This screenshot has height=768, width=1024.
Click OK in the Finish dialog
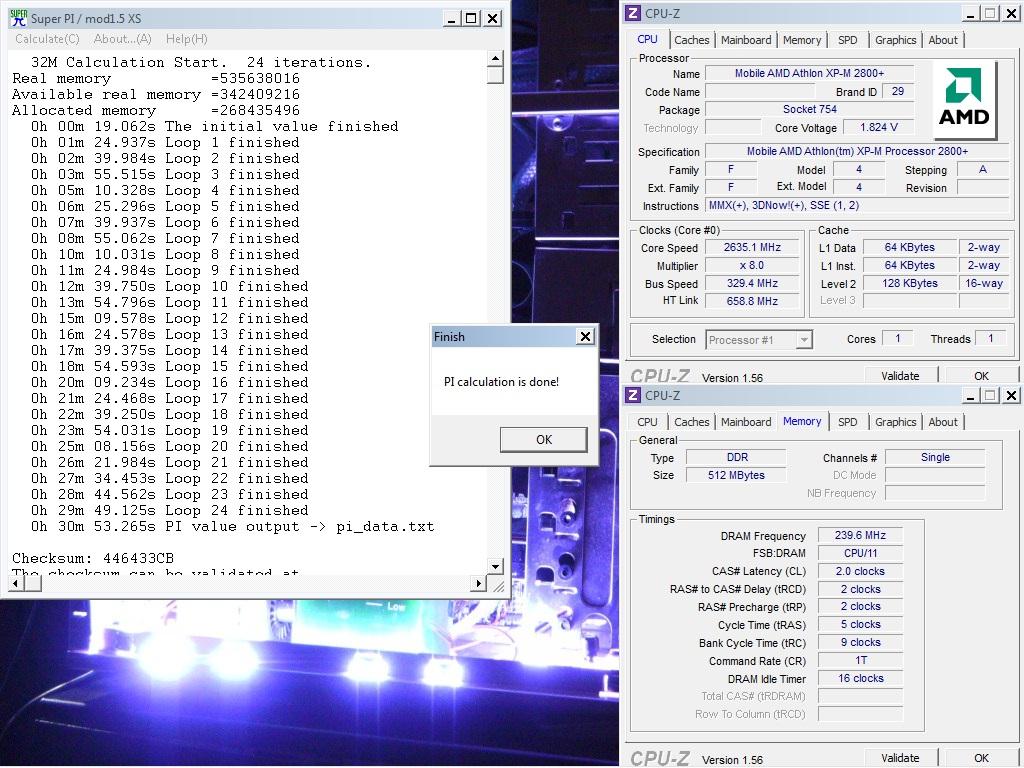coord(543,440)
